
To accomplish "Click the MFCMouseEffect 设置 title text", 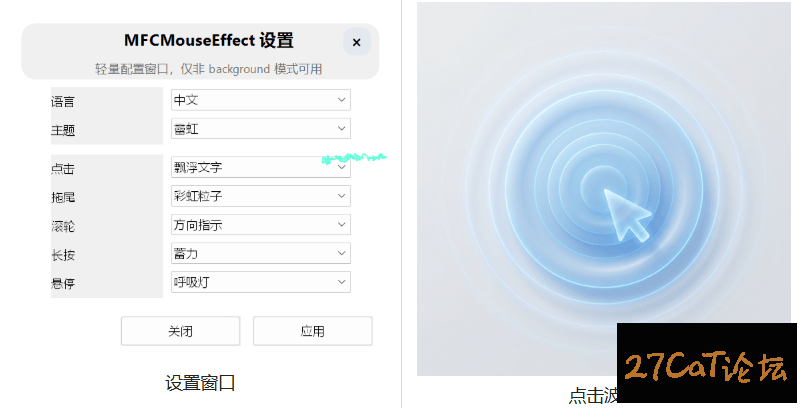I will pyautogui.click(x=208, y=41).
